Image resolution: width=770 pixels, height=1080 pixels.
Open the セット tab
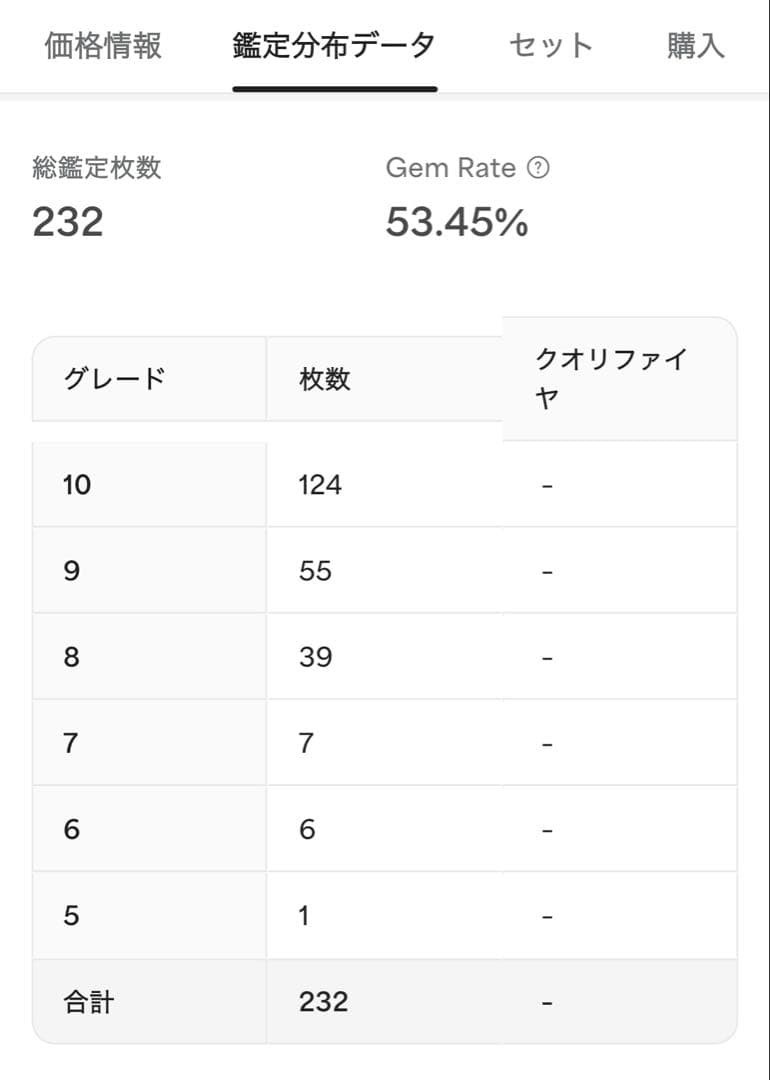point(550,44)
